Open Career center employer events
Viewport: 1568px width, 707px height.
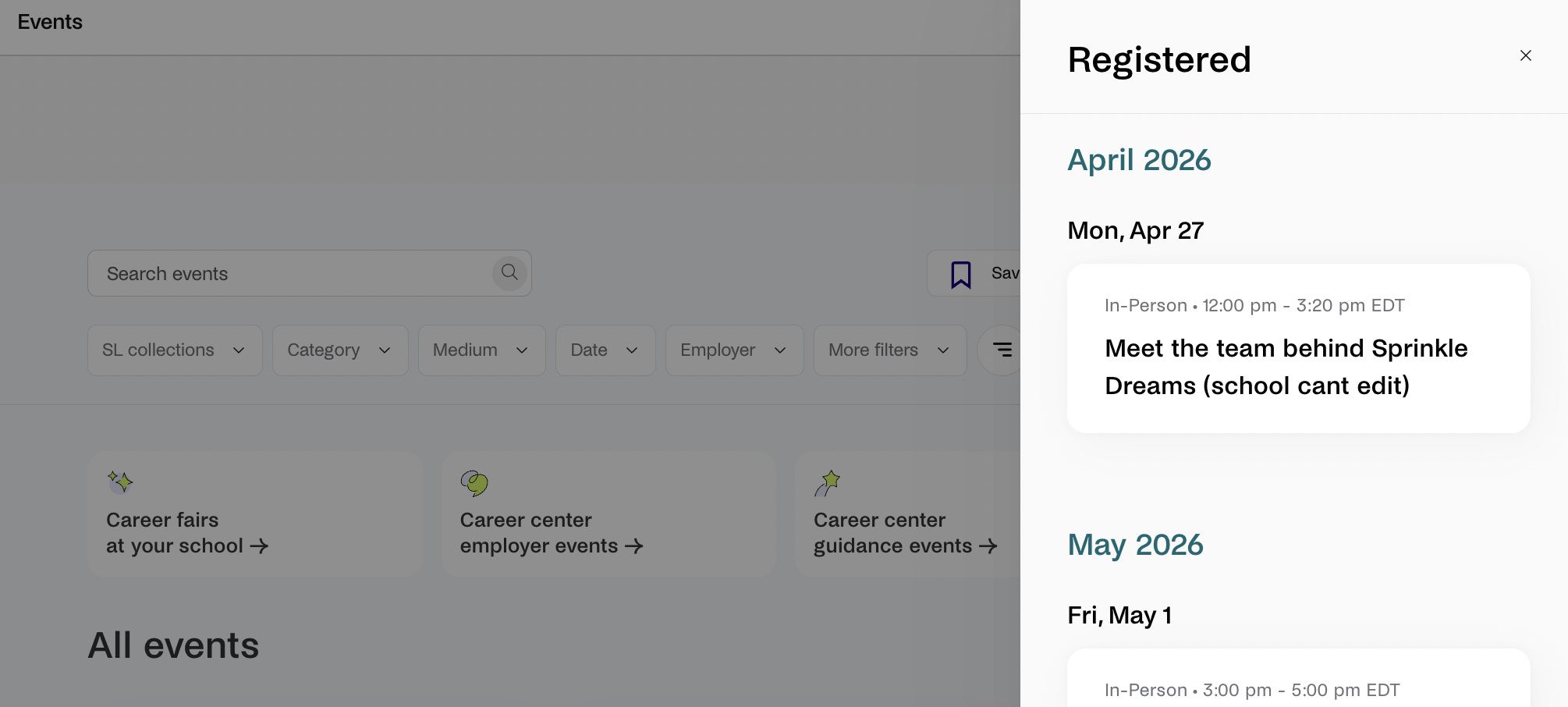coord(608,513)
